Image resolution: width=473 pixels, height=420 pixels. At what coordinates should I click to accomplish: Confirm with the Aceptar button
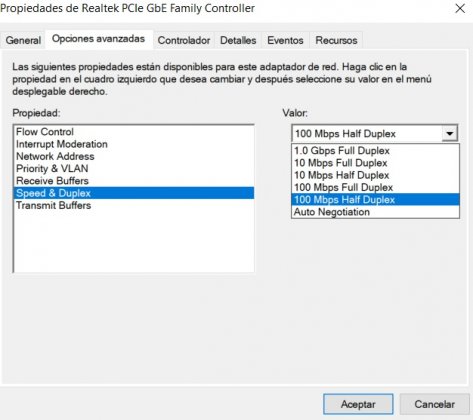click(x=358, y=404)
